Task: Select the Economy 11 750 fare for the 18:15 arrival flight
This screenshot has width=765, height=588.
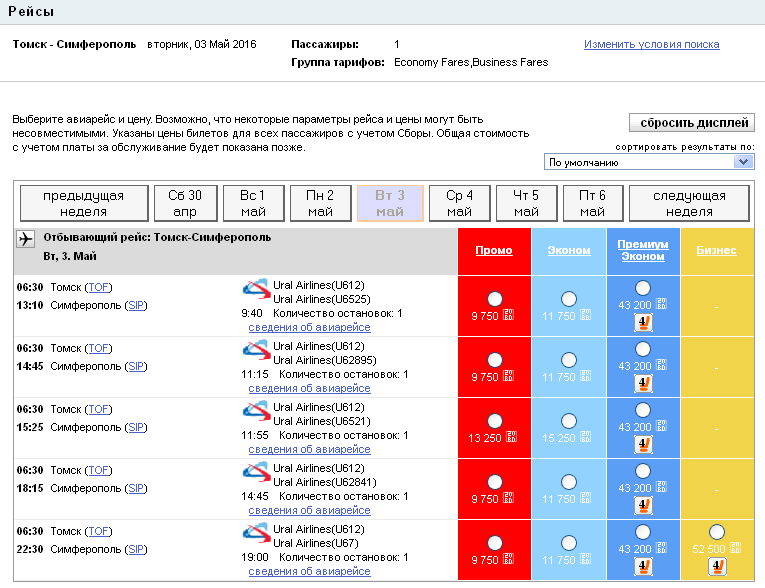Action: [x=569, y=481]
